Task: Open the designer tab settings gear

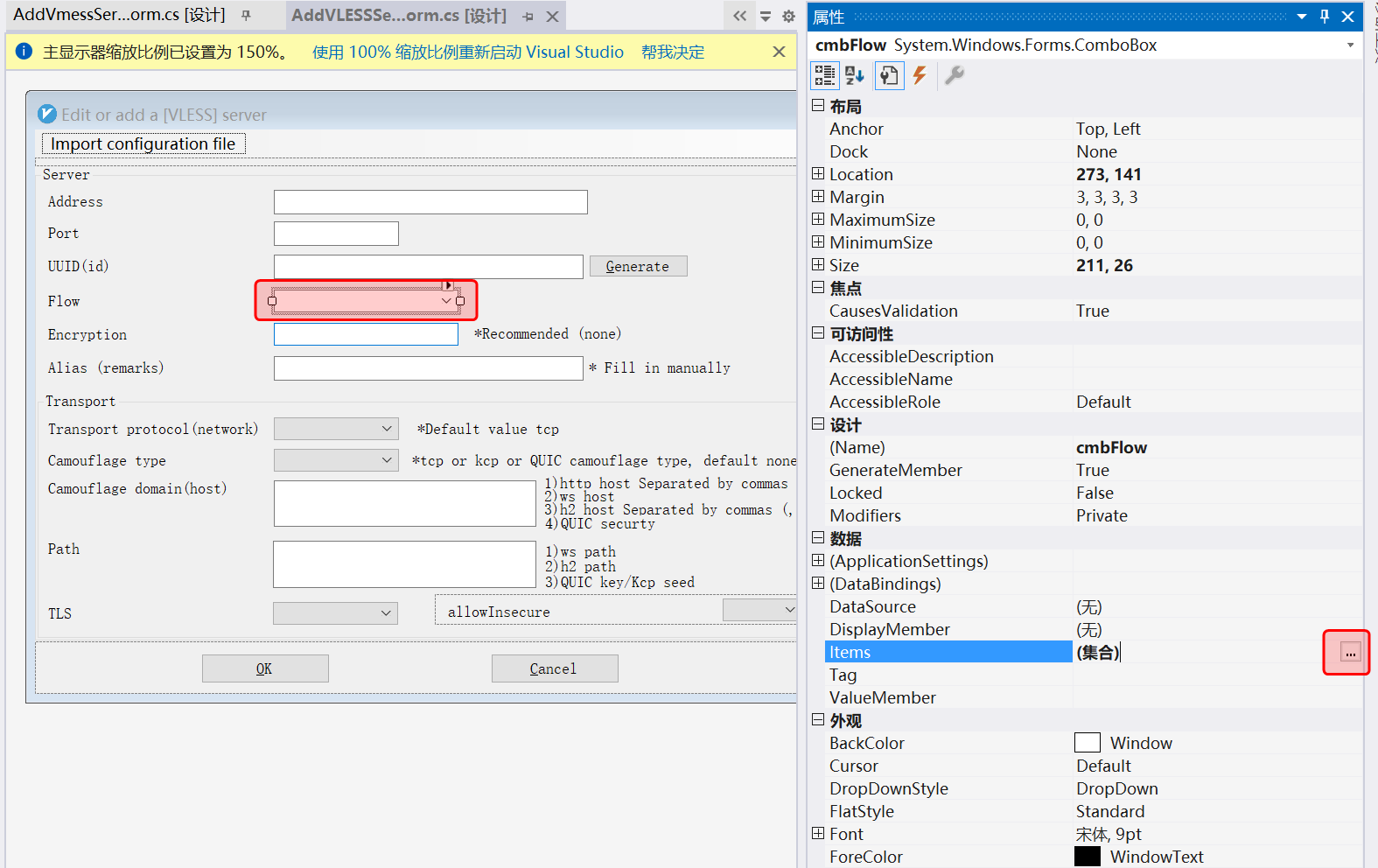Action: click(788, 16)
